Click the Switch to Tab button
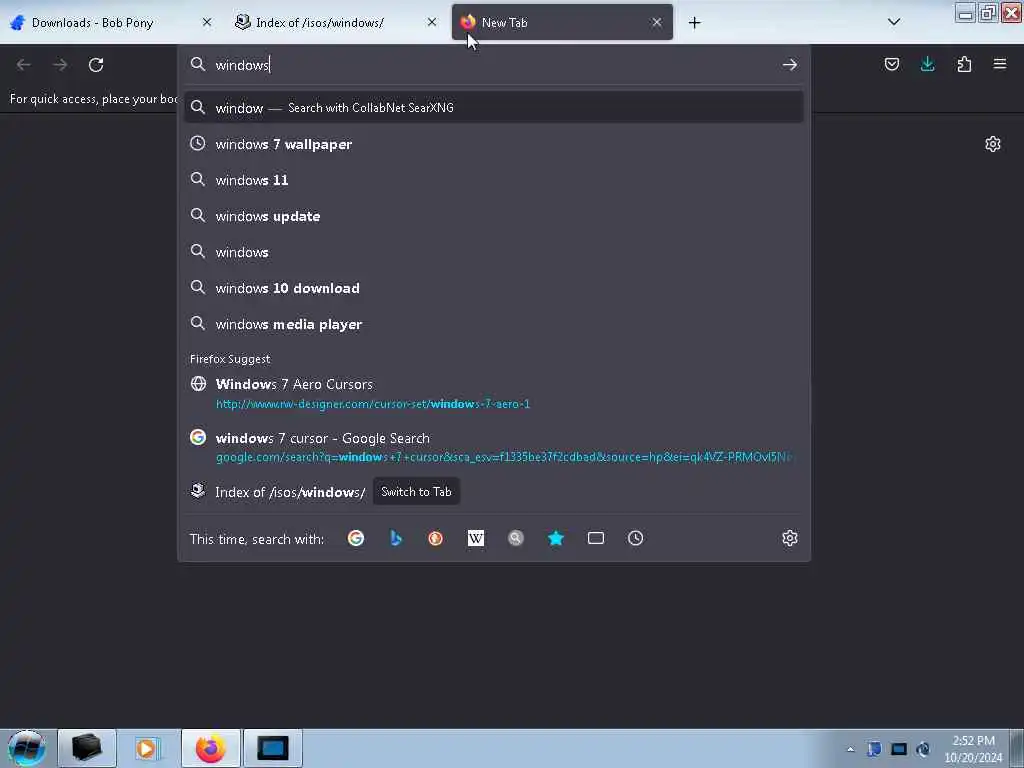1024x768 pixels. pos(416,492)
